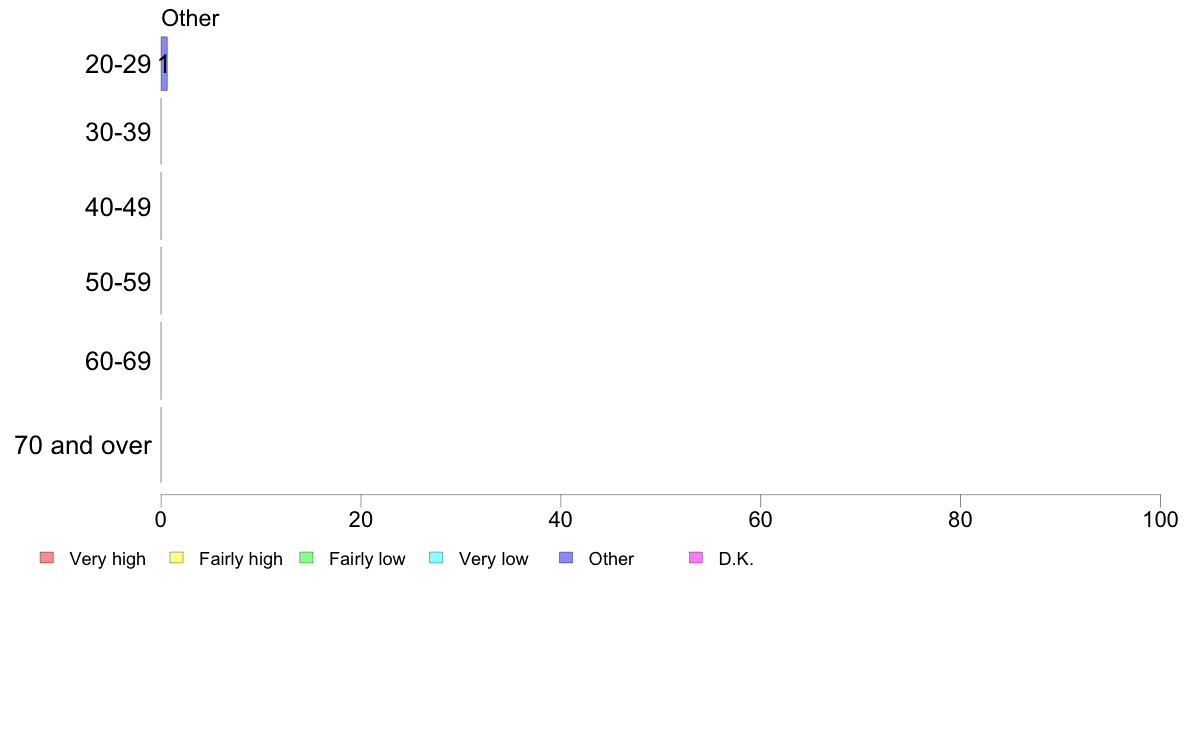Click the 0 axis tick label
This screenshot has height=736, width=1188.
click(161, 519)
